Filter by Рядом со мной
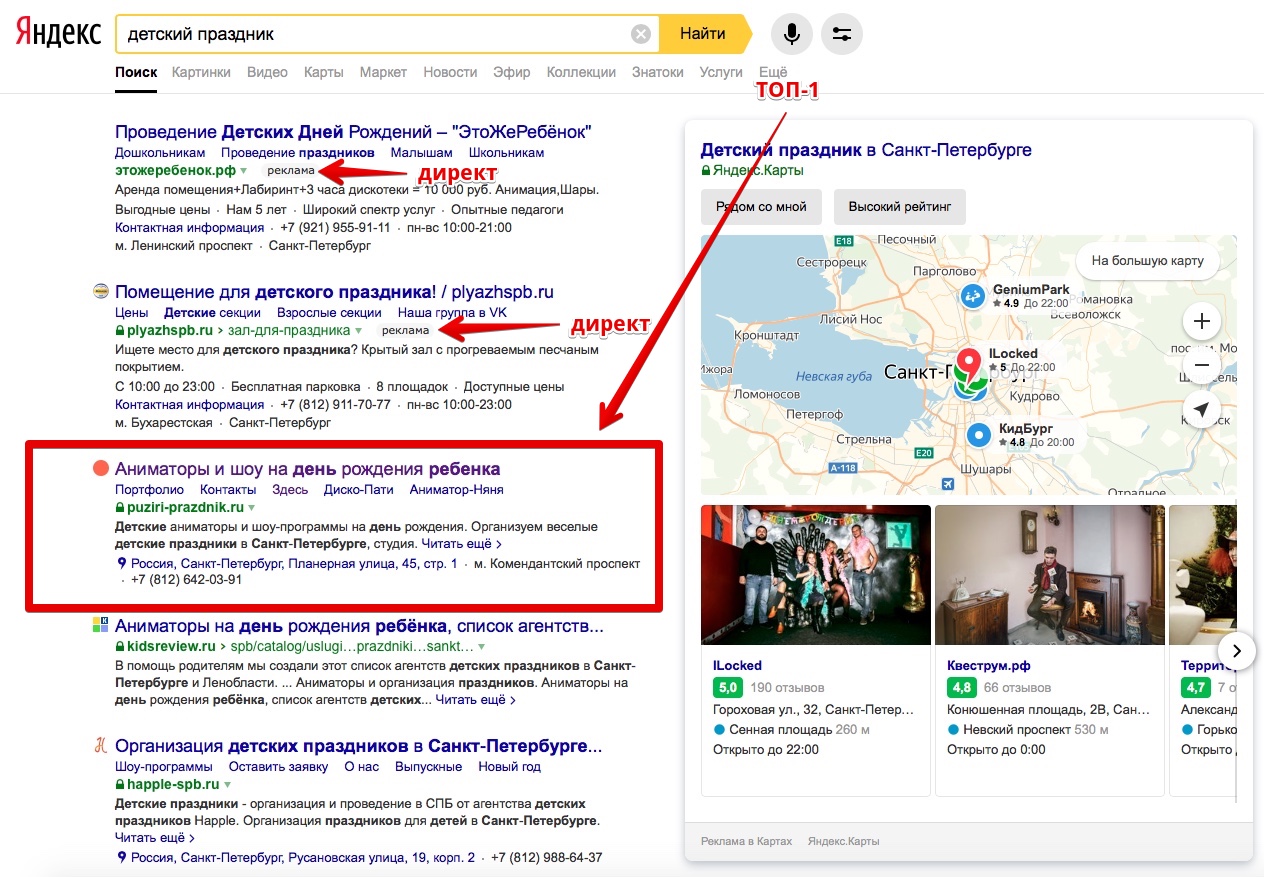1264x877 pixels. tap(761, 207)
